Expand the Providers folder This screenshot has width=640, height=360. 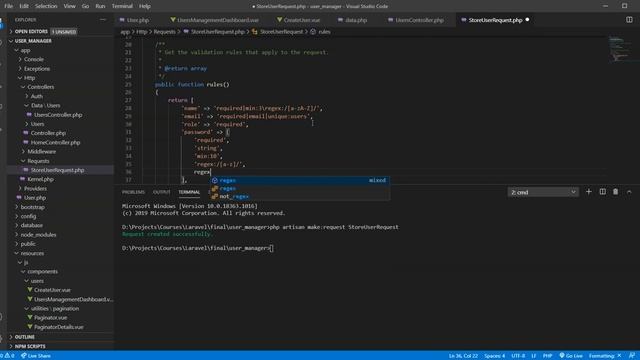60,189
